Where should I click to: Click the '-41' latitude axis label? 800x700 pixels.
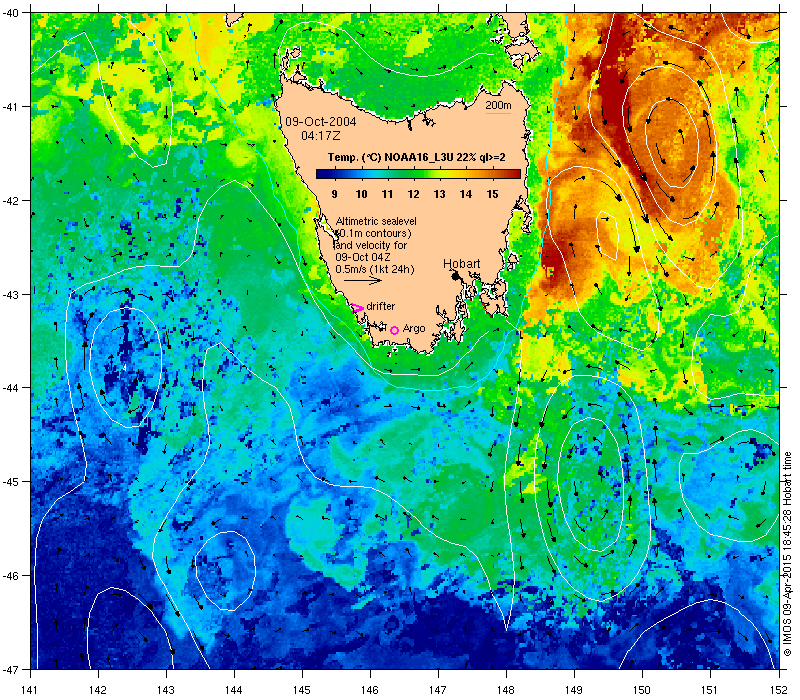[9, 107]
